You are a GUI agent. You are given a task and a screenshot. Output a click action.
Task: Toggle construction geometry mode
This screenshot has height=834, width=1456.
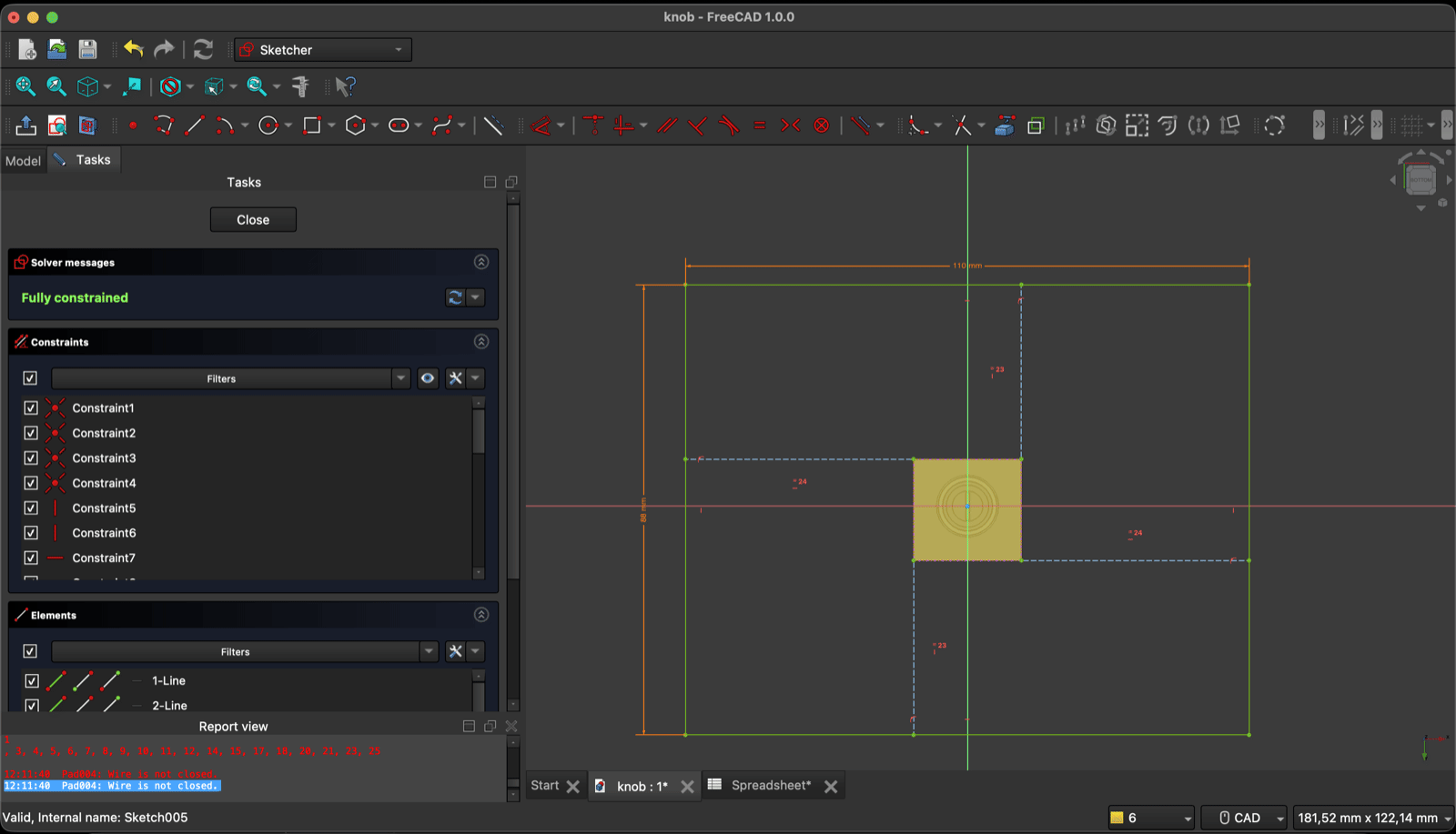point(493,126)
